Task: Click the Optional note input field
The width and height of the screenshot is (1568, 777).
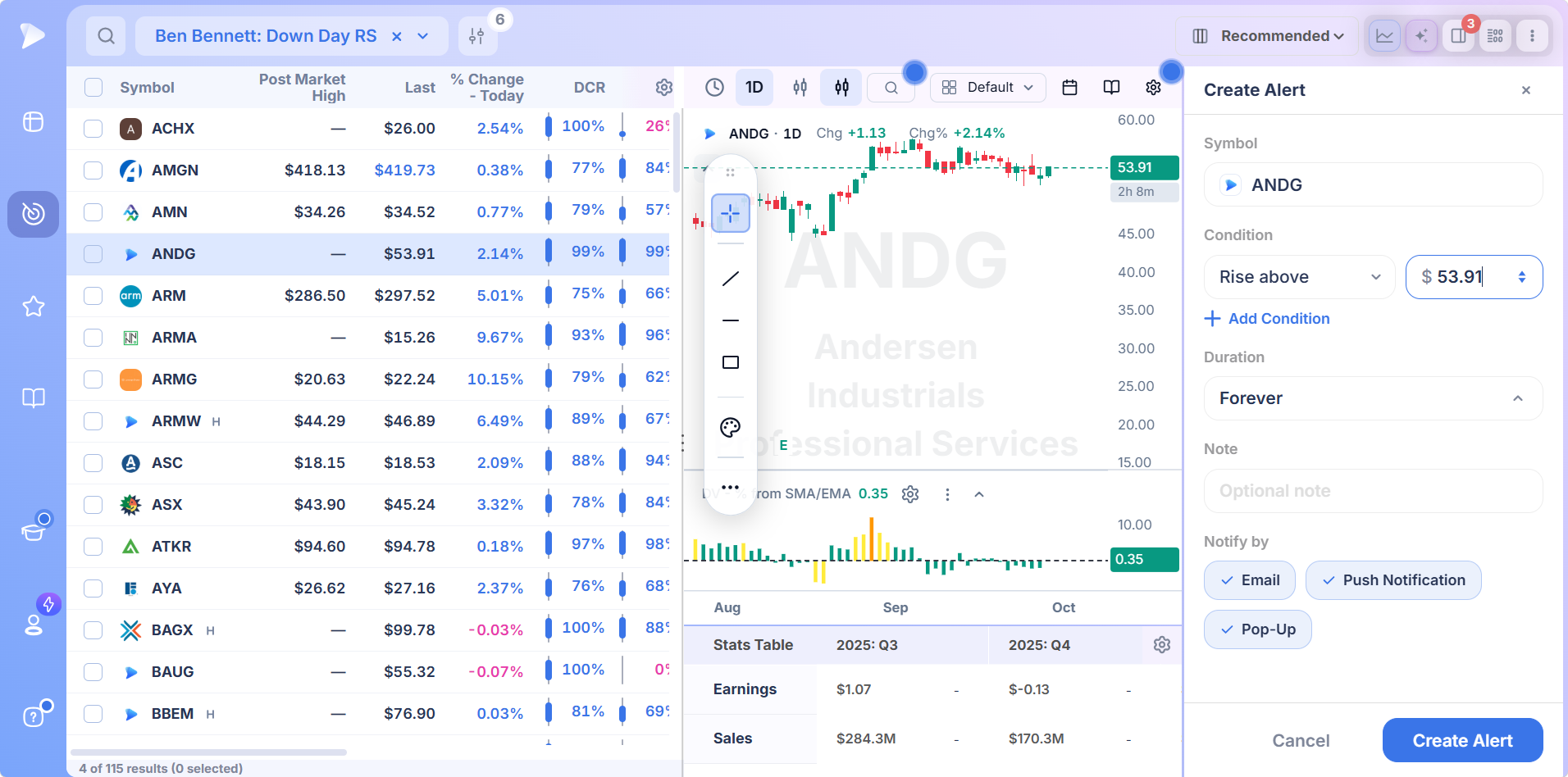Action: point(1373,491)
